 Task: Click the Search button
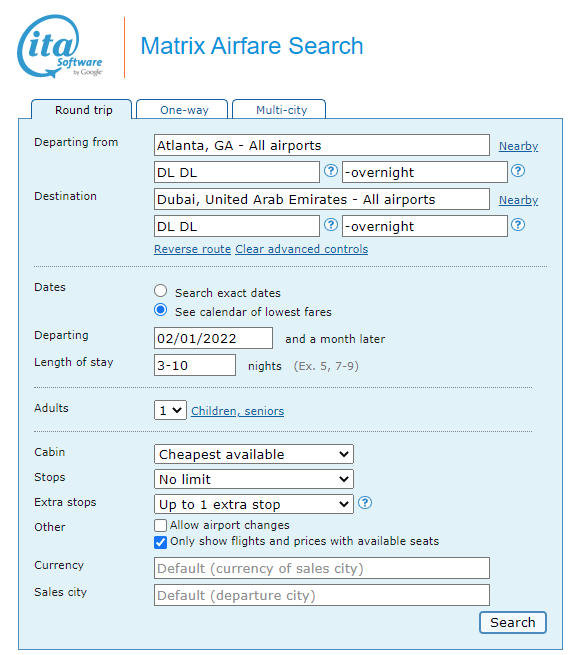coord(513,622)
